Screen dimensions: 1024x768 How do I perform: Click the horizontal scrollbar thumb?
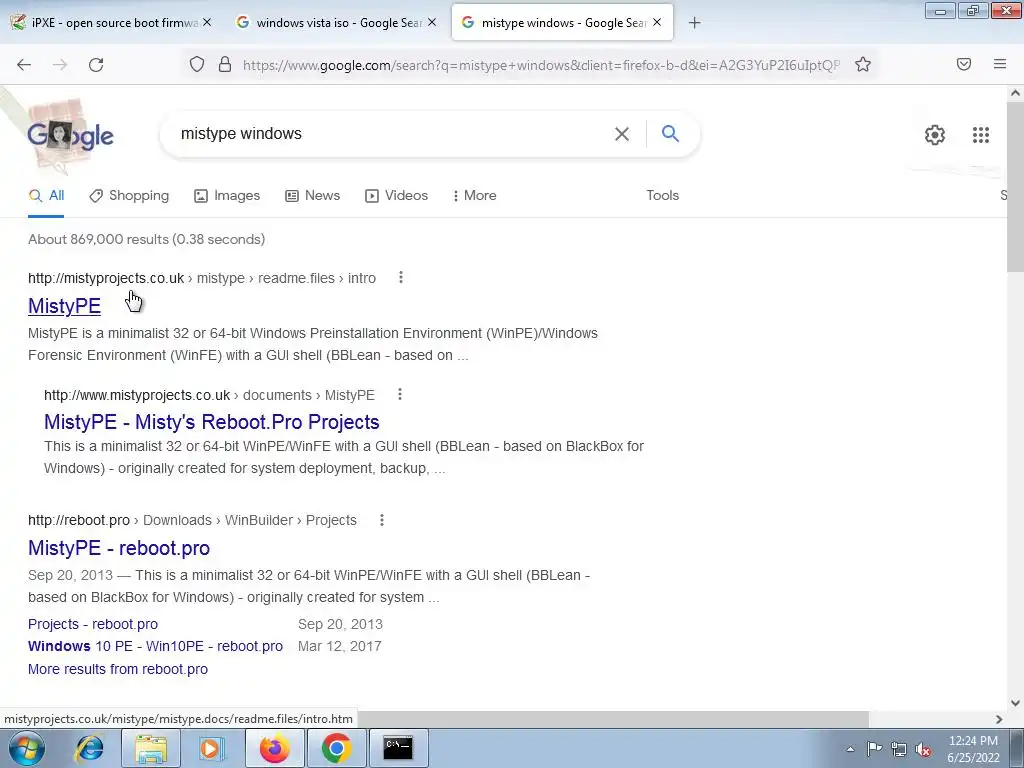point(613,718)
